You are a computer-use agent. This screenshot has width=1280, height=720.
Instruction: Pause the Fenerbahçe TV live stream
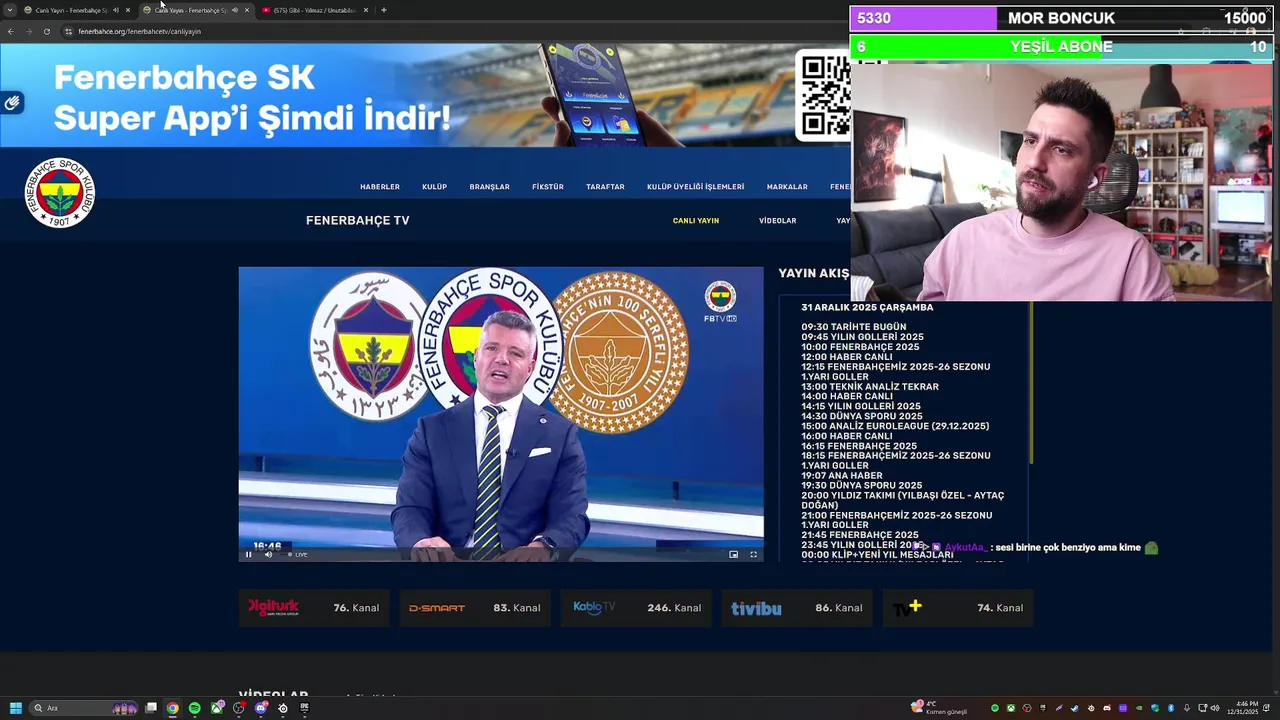[248, 554]
